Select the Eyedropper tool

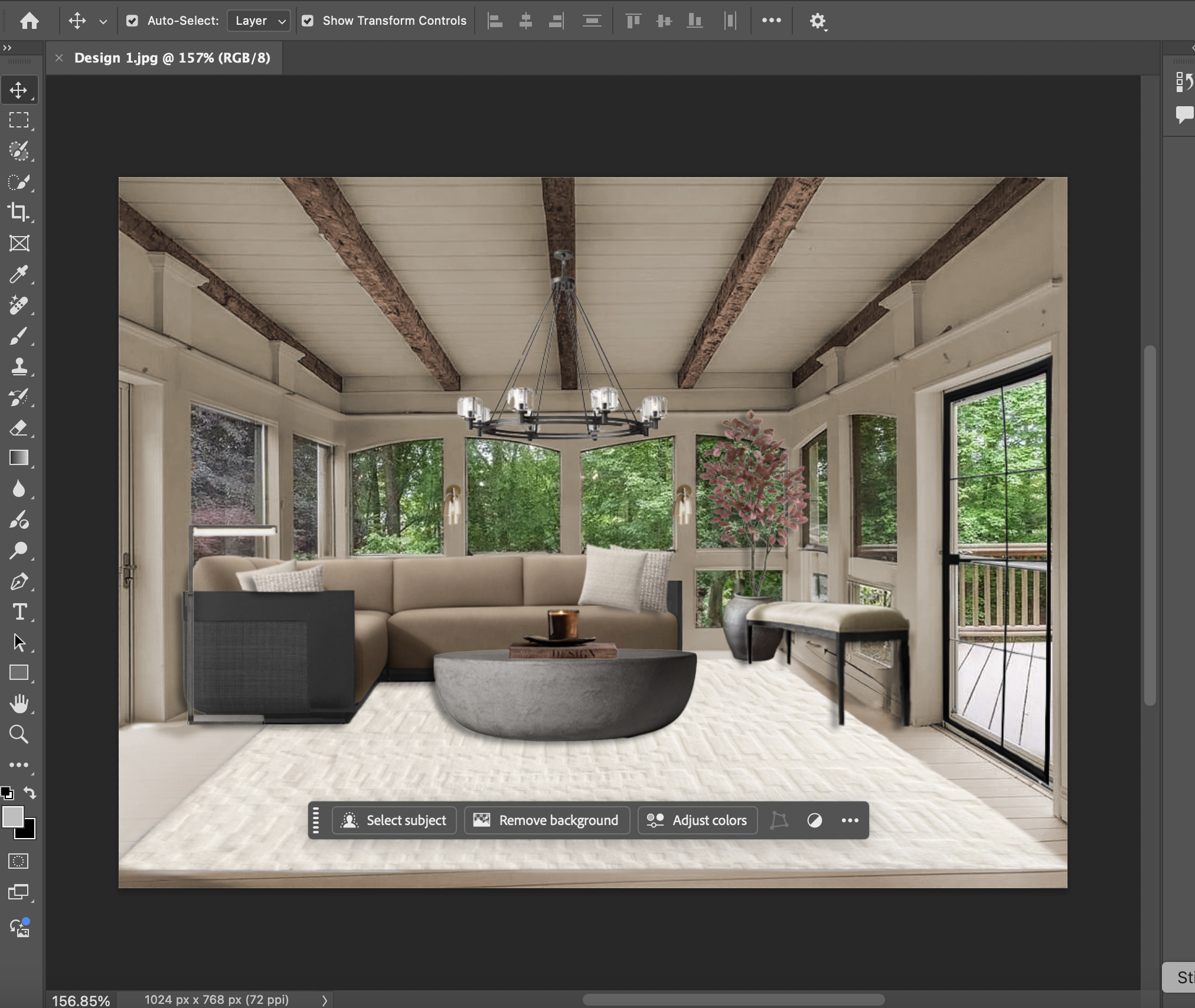pyautogui.click(x=18, y=274)
